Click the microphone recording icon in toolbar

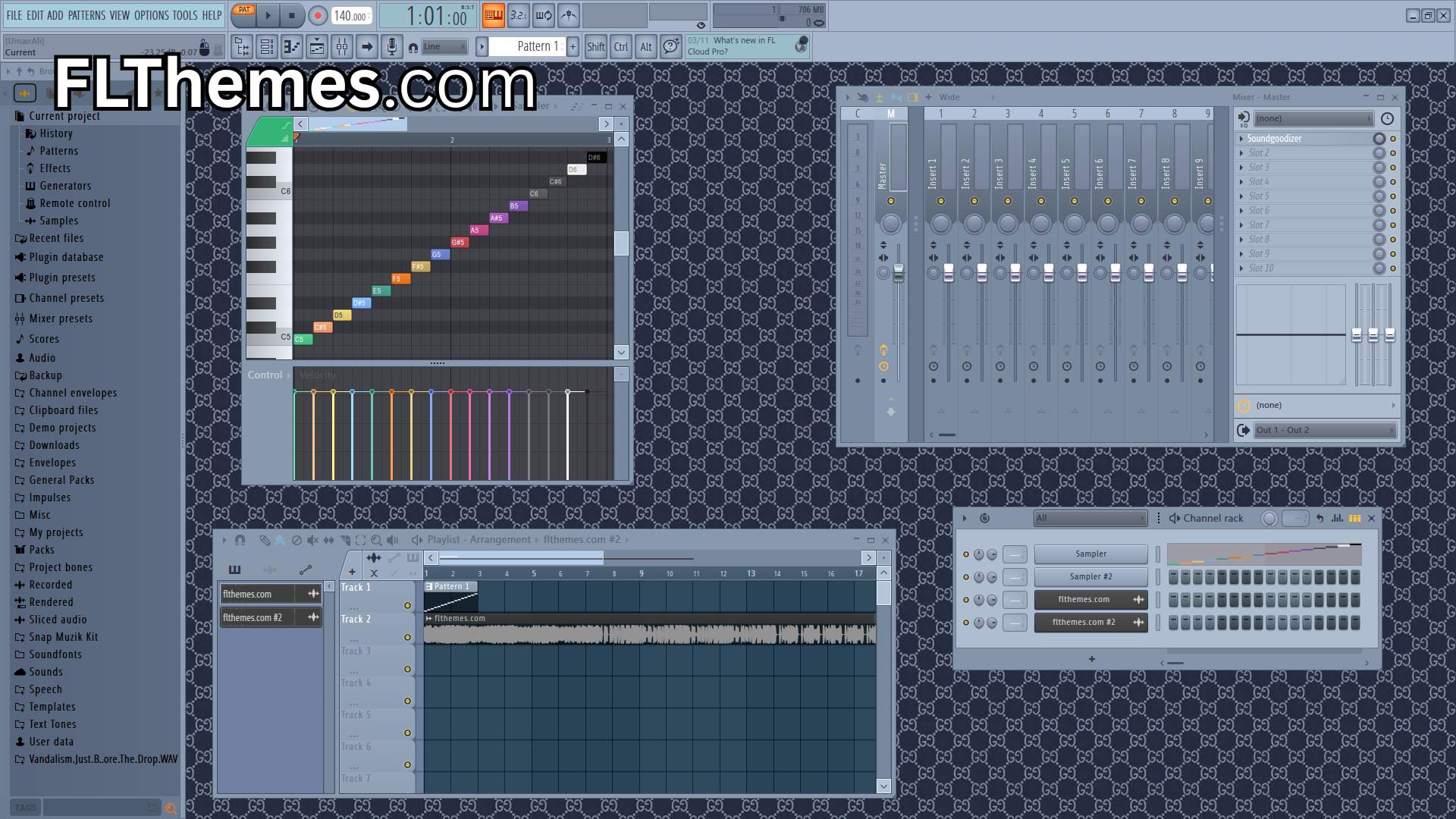click(392, 47)
